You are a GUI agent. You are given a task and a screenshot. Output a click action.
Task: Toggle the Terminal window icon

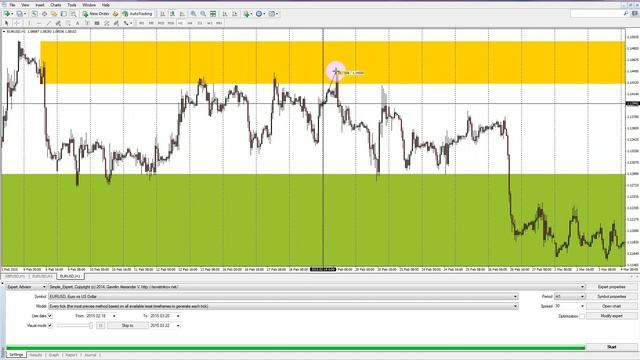click(64, 14)
